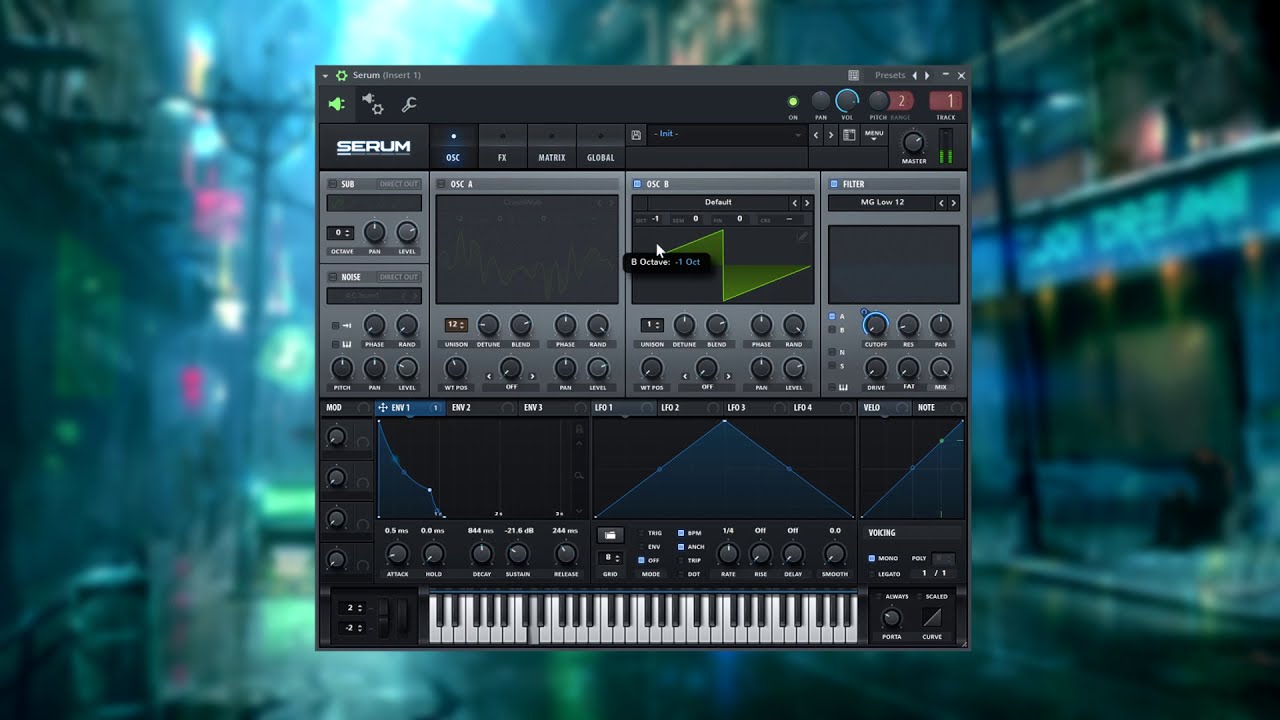Viewport: 1280px width, 720px height.
Task: Click the OSC A Detune knob
Action: click(488, 324)
